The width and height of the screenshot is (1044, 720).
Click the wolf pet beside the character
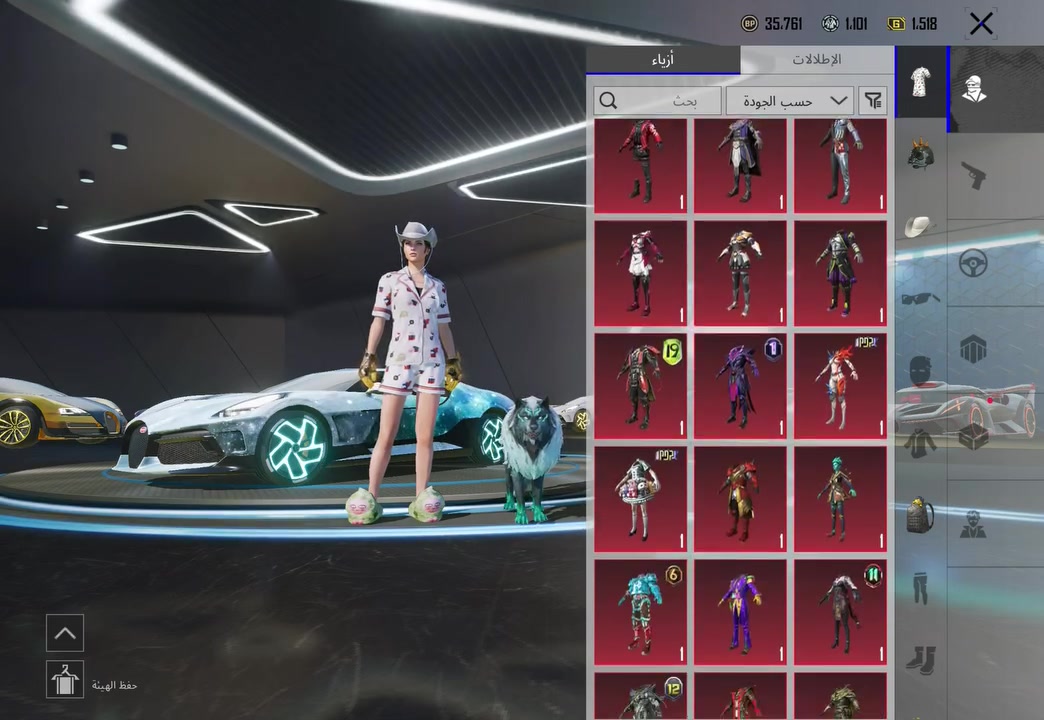pyautogui.click(x=531, y=458)
